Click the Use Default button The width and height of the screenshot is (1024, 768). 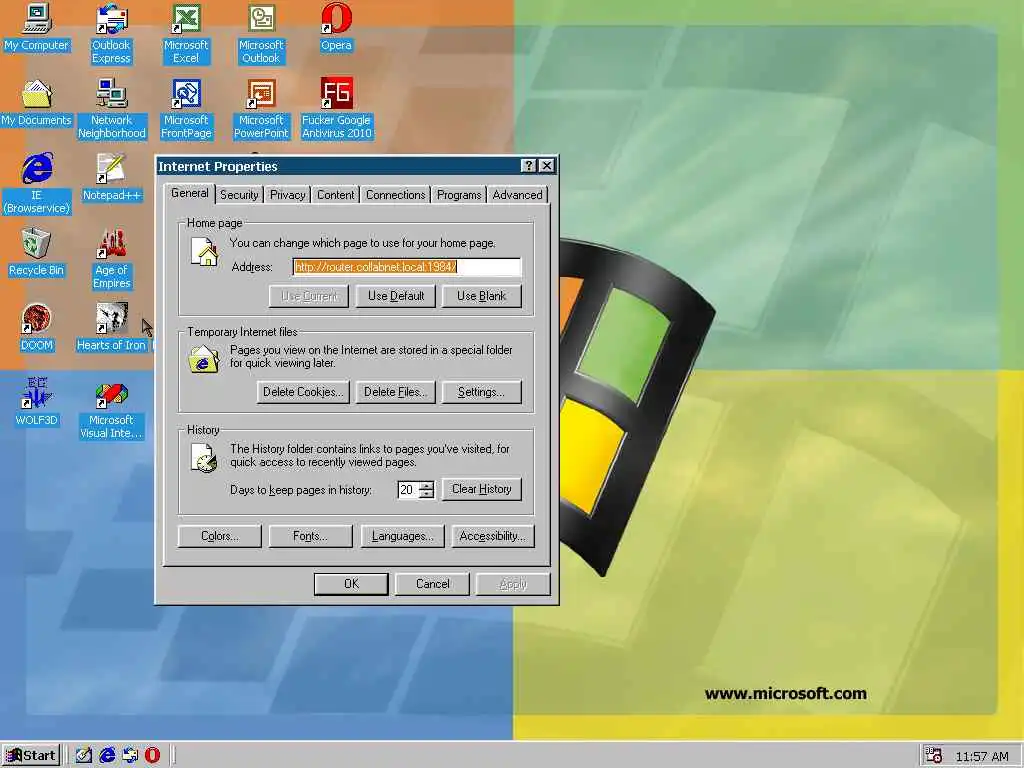pos(396,296)
